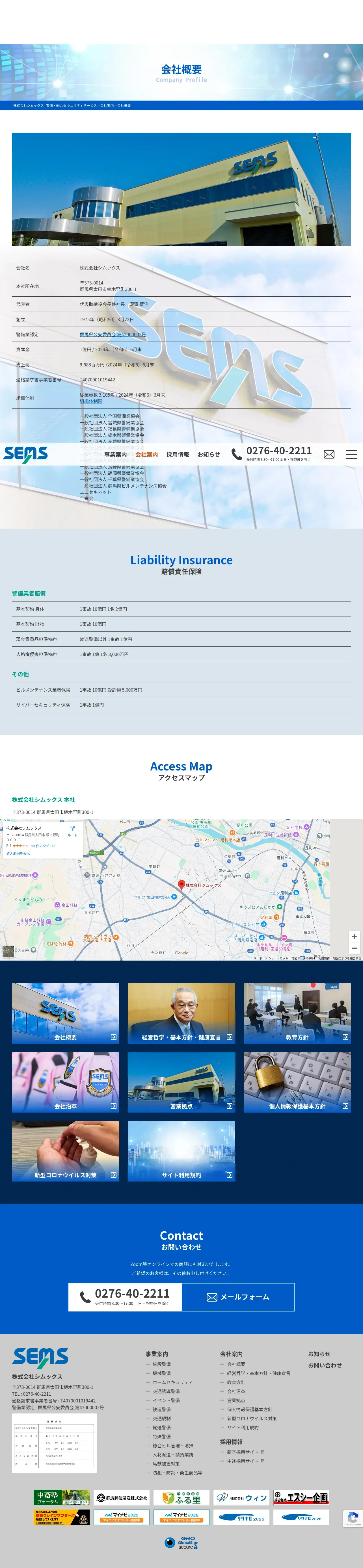363x1568 pixels.
Task: Open the certification document image in footer
Action: click(54, 1443)
